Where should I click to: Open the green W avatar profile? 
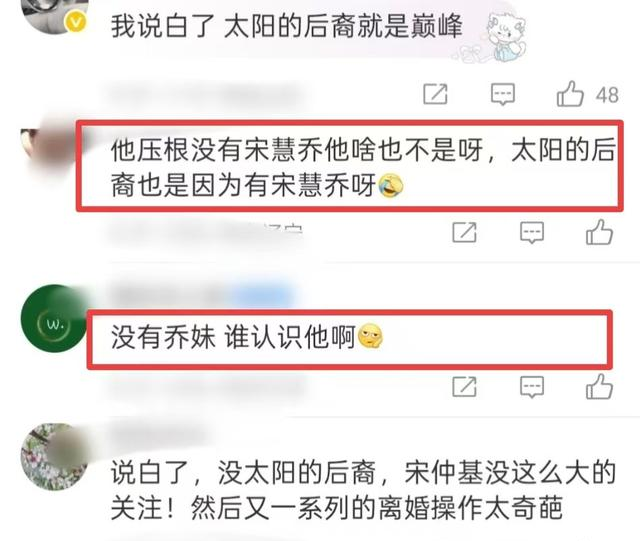[x=55, y=318]
